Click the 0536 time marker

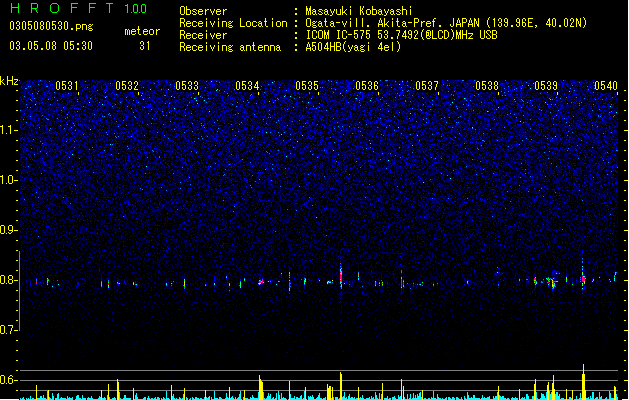click(x=367, y=86)
